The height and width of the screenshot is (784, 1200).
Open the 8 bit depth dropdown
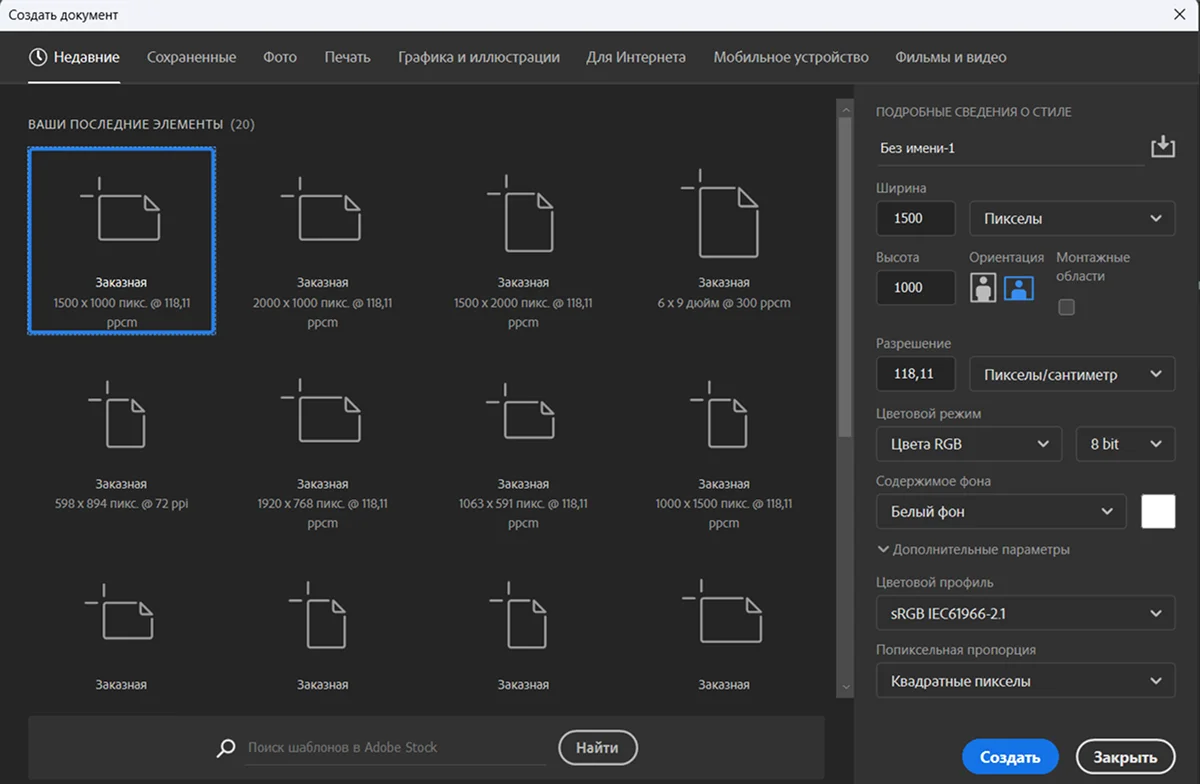point(1125,444)
